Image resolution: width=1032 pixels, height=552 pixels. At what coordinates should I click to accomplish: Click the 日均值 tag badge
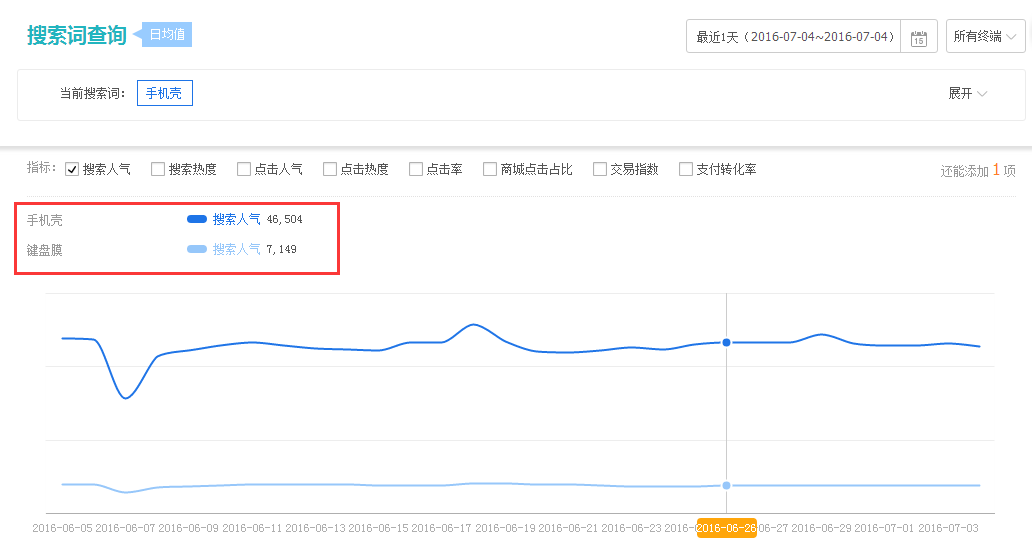pyautogui.click(x=166, y=35)
